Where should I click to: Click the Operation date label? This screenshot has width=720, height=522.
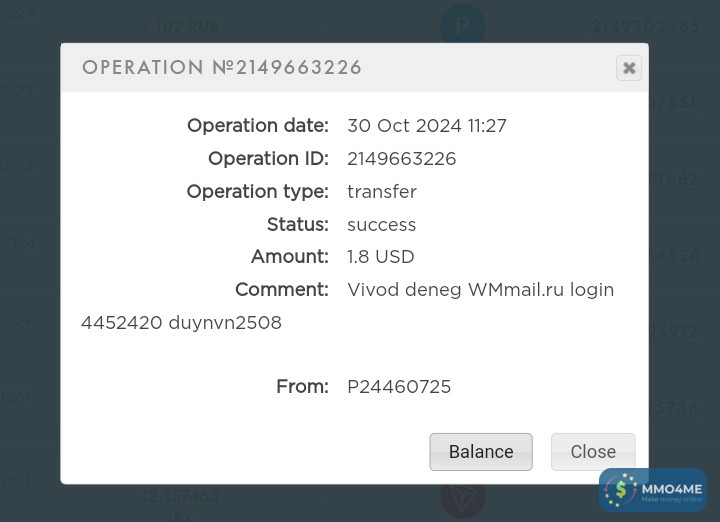[x=257, y=126]
